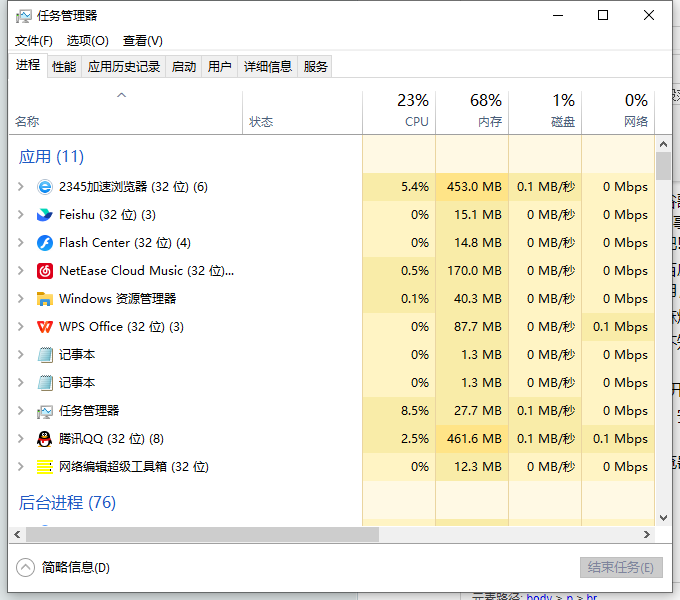Switch to the 性能 tab
The height and width of the screenshot is (600, 680).
64,67
